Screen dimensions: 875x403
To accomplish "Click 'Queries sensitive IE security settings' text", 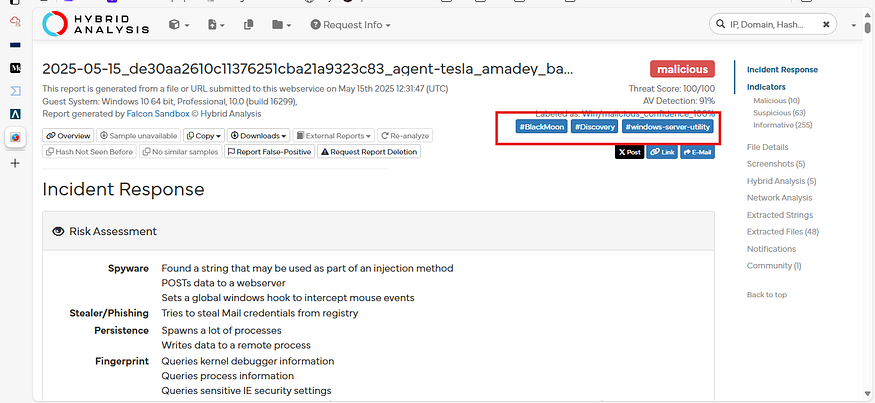I will 246,391.
